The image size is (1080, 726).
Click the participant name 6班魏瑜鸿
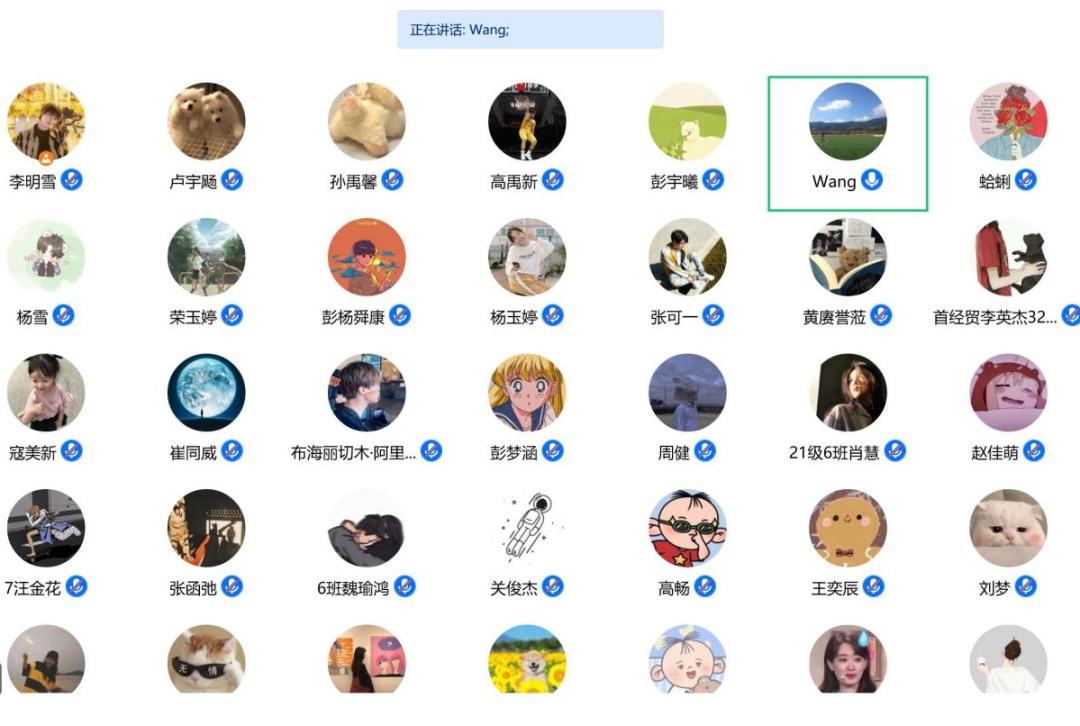point(353,588)
